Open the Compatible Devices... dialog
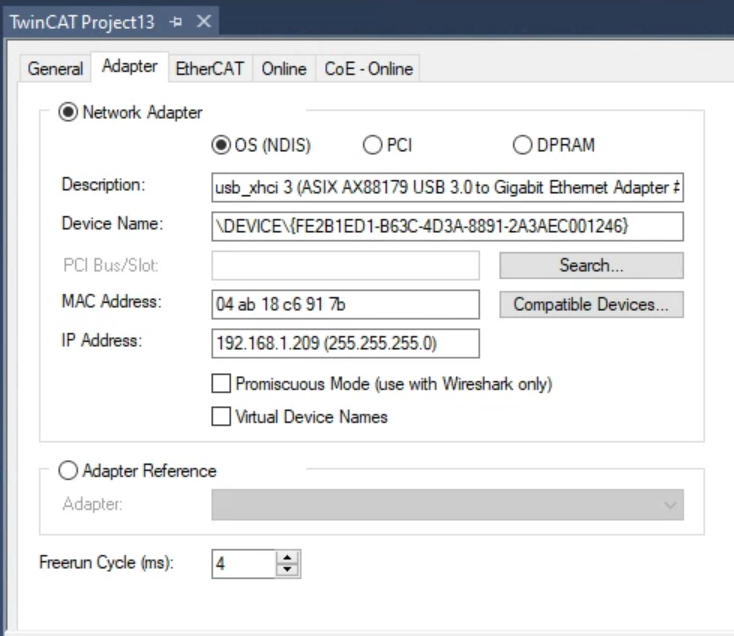 591,305
